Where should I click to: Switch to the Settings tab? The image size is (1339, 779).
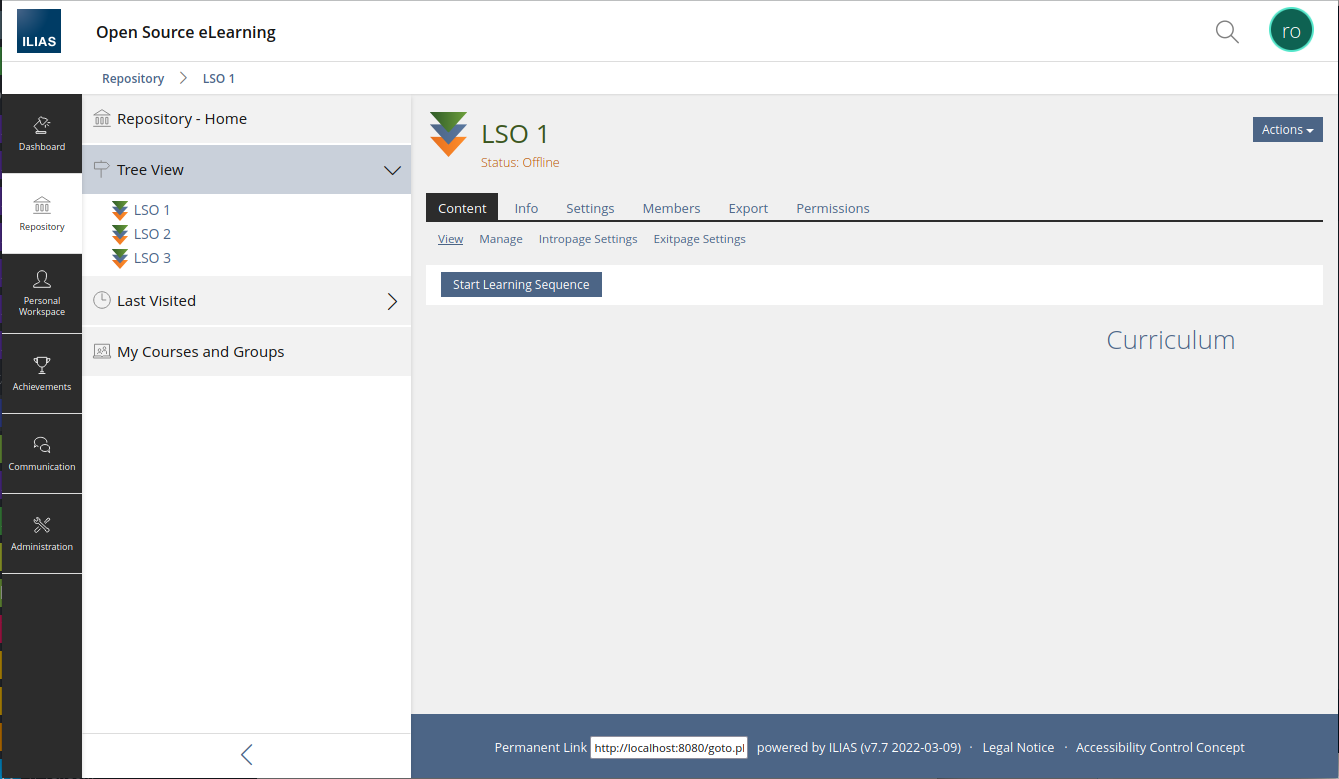(x=590, y=208)
